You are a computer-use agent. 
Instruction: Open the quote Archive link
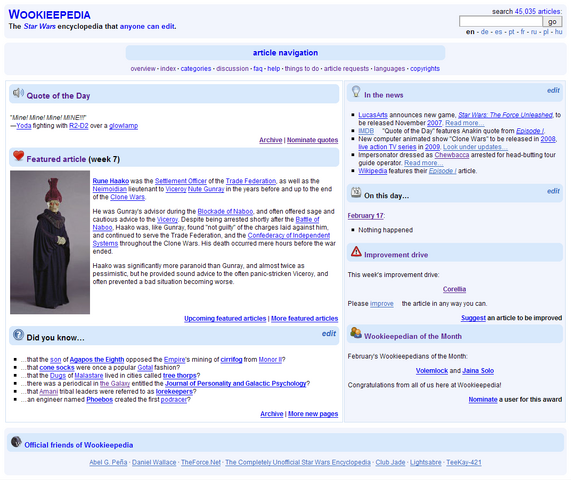point(271,140)
